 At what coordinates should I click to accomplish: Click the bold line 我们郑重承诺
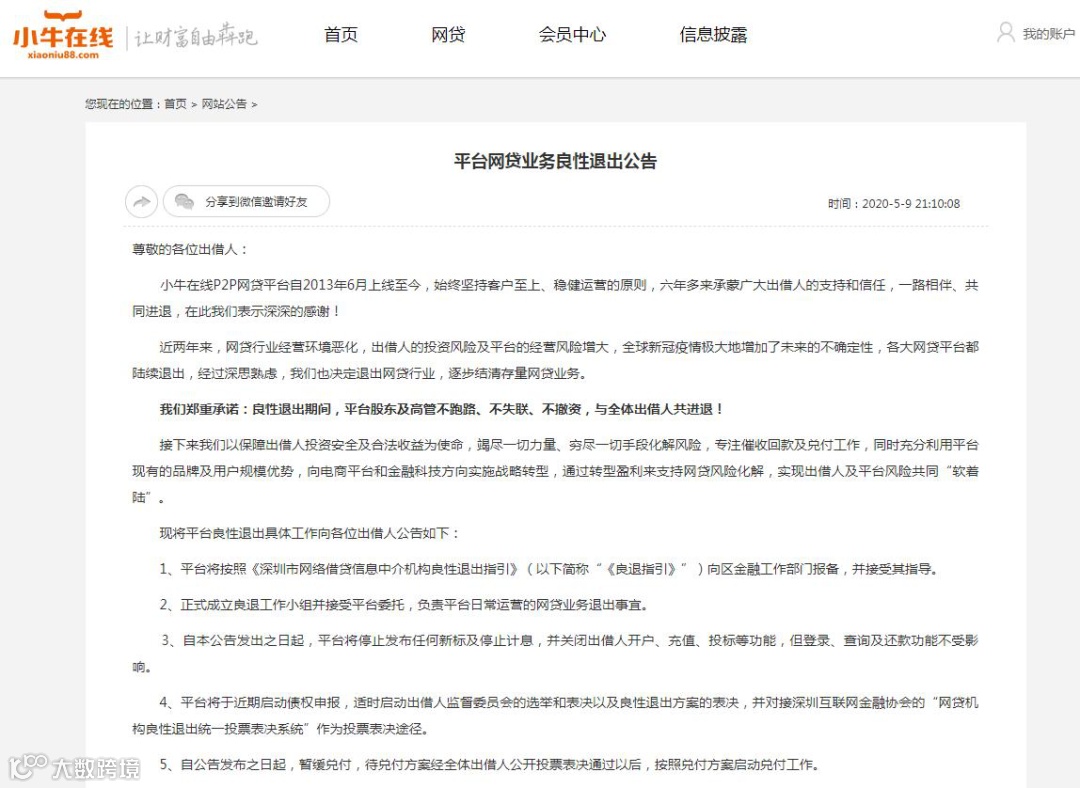pos(442,409)
